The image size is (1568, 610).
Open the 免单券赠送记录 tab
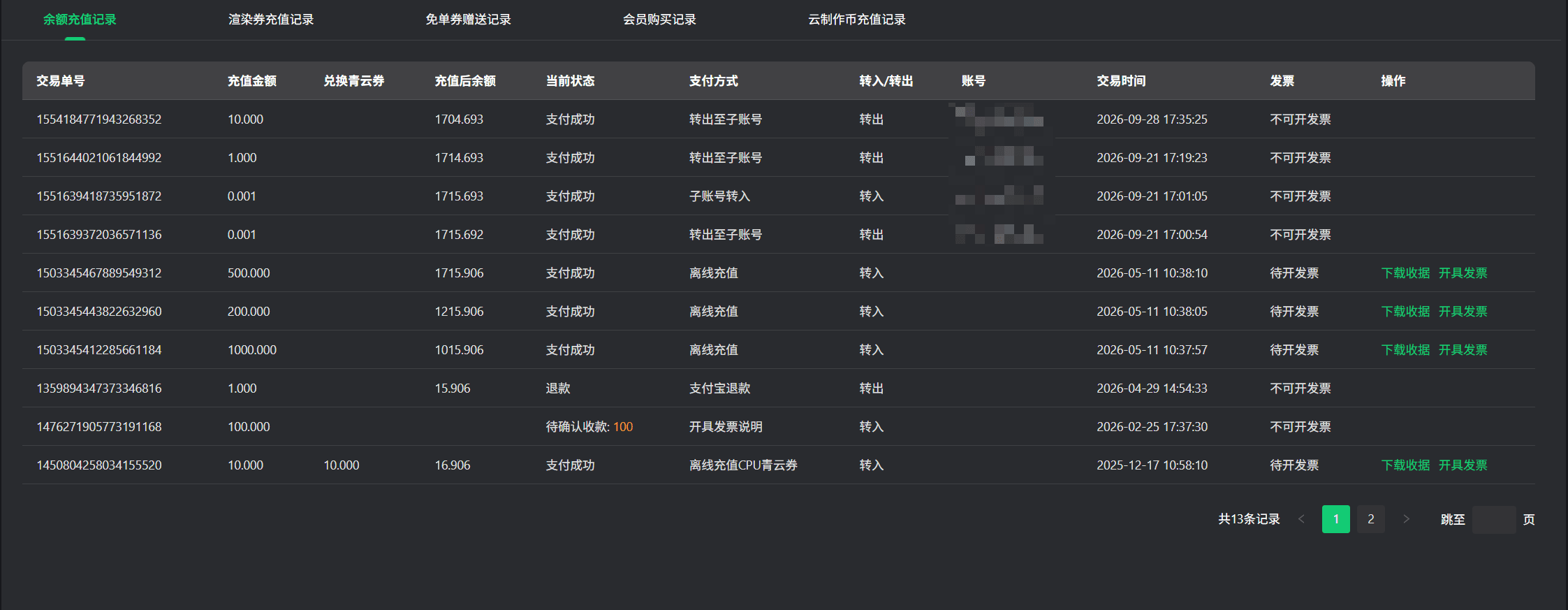pyautogui.click(x=468, y=20)
